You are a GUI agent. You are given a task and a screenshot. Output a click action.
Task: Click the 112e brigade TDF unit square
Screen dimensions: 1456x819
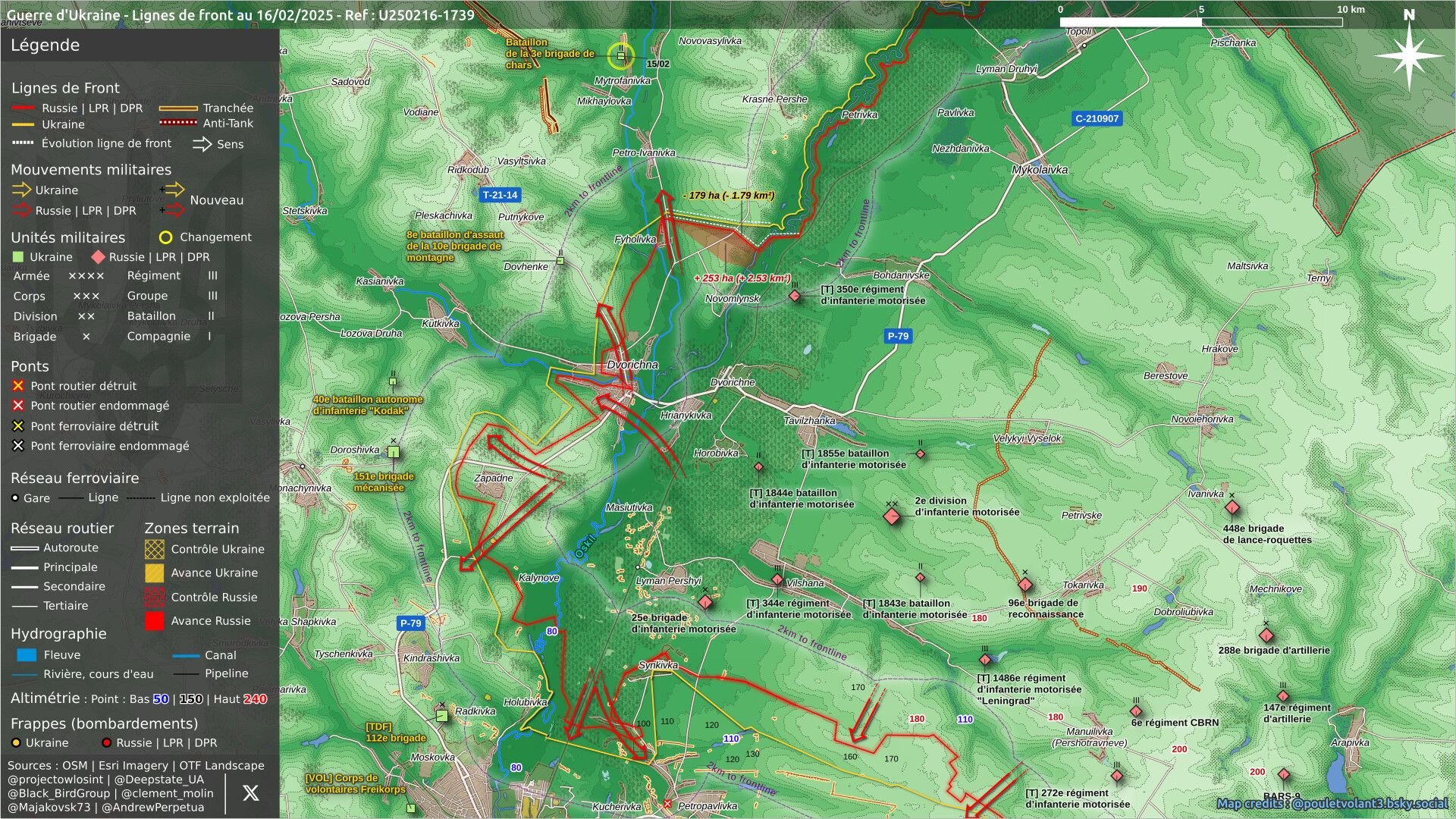(442, 716)
